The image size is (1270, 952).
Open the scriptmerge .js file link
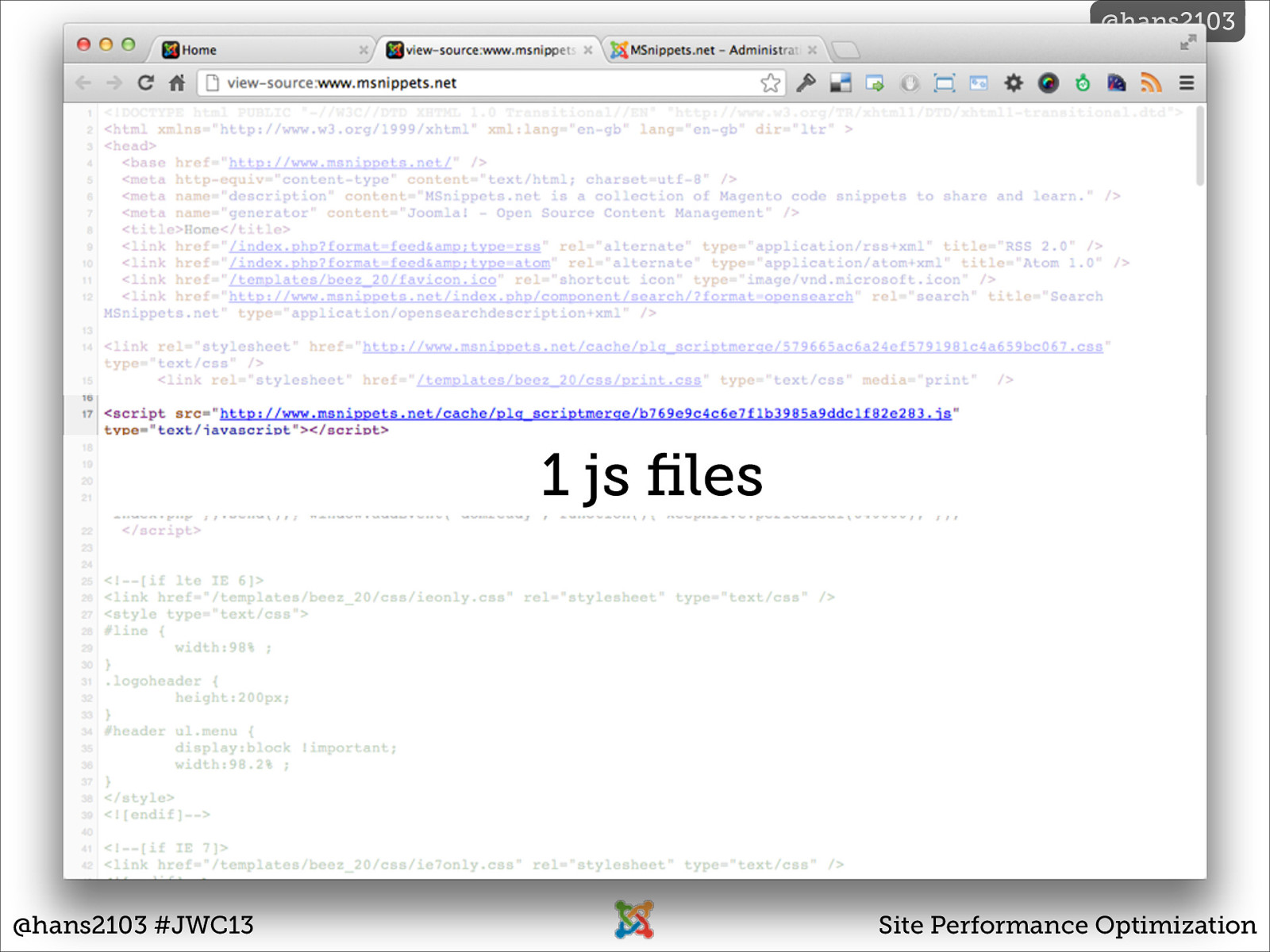click(586, 413)
